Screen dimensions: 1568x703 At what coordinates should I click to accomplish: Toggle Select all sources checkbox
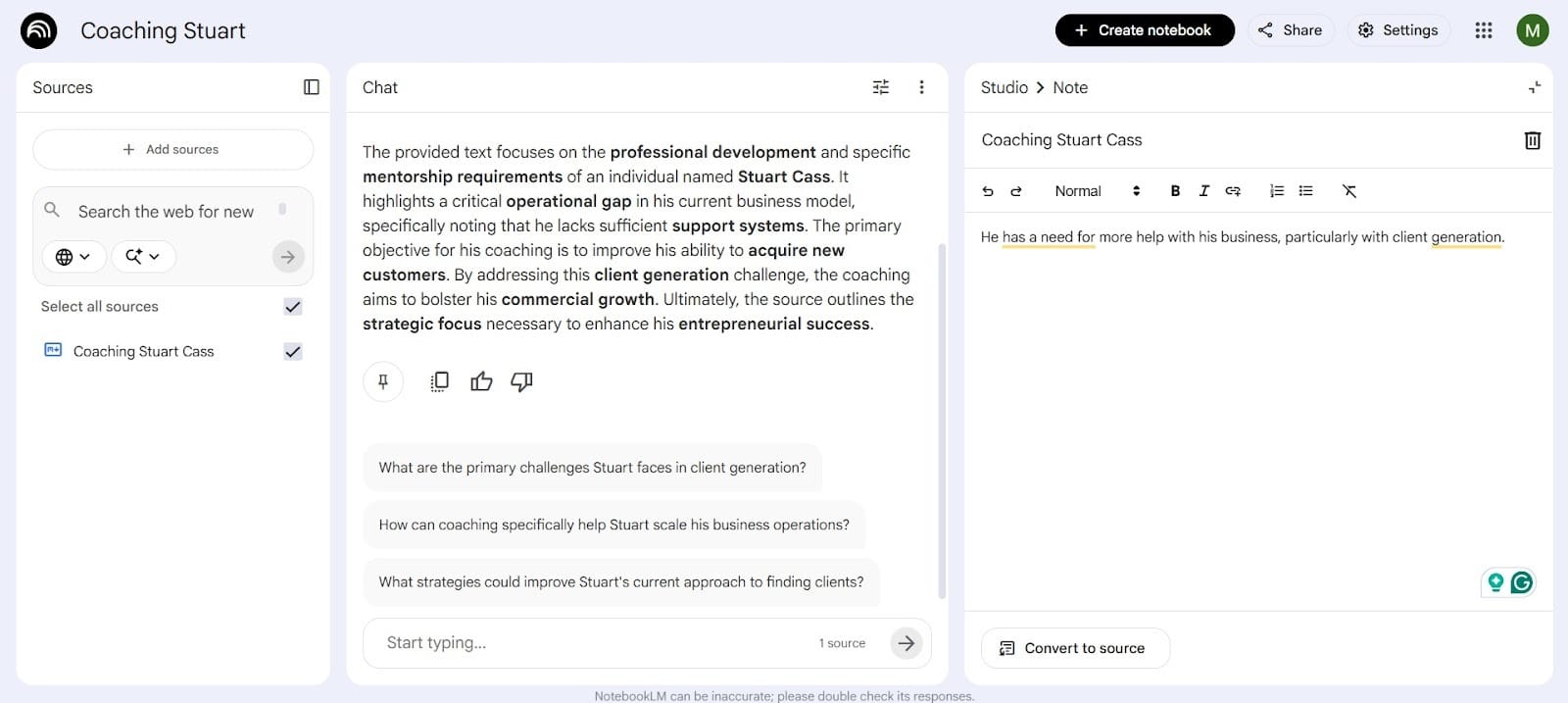tap(292, 306)
